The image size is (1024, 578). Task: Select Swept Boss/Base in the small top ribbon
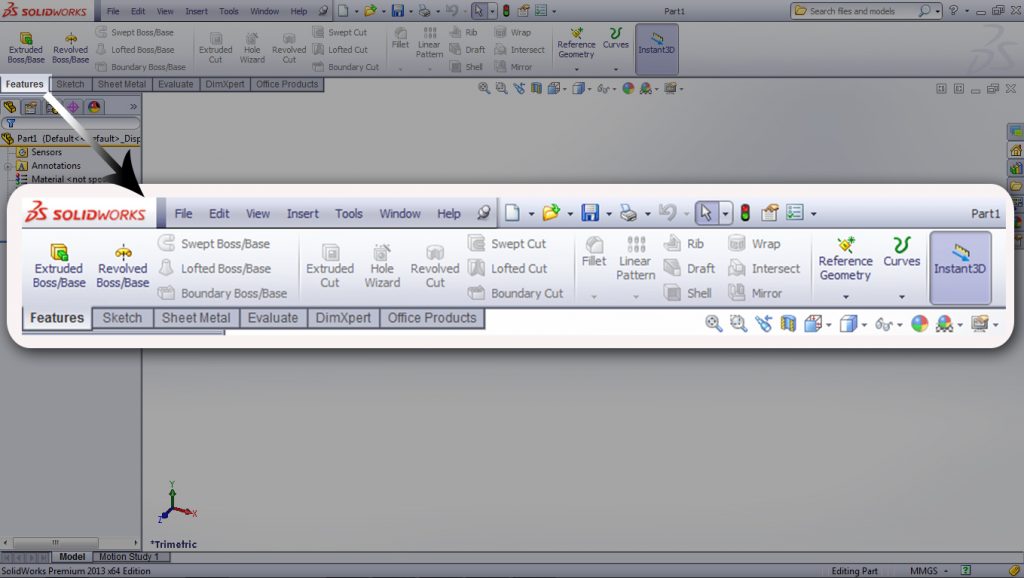coord(135,32)
